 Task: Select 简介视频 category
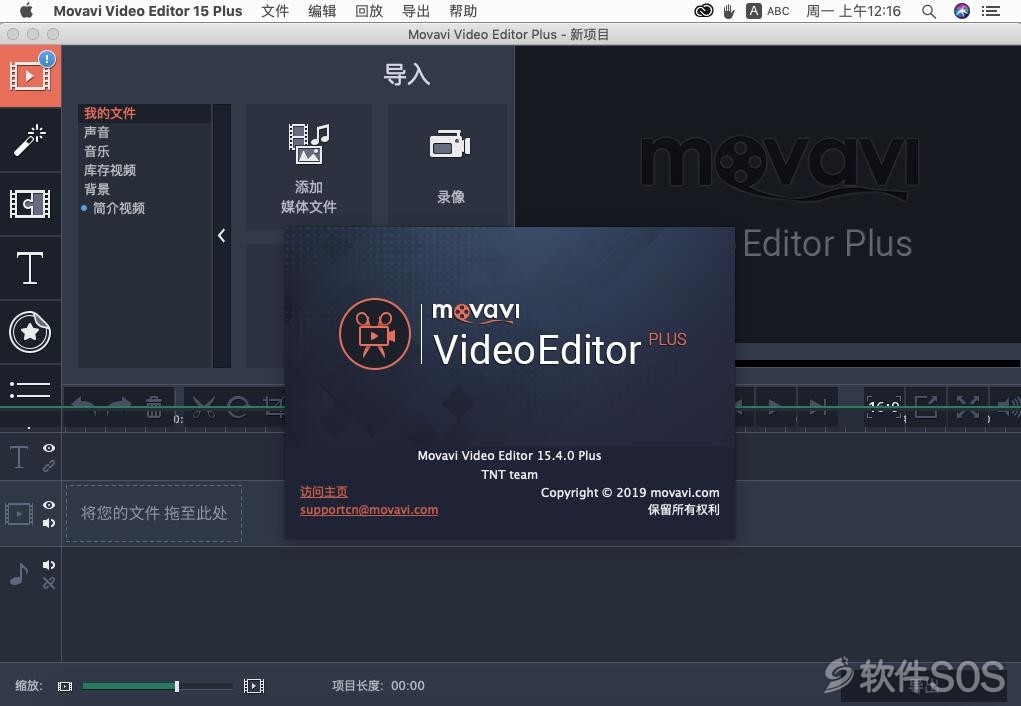(x=119, y=208)
